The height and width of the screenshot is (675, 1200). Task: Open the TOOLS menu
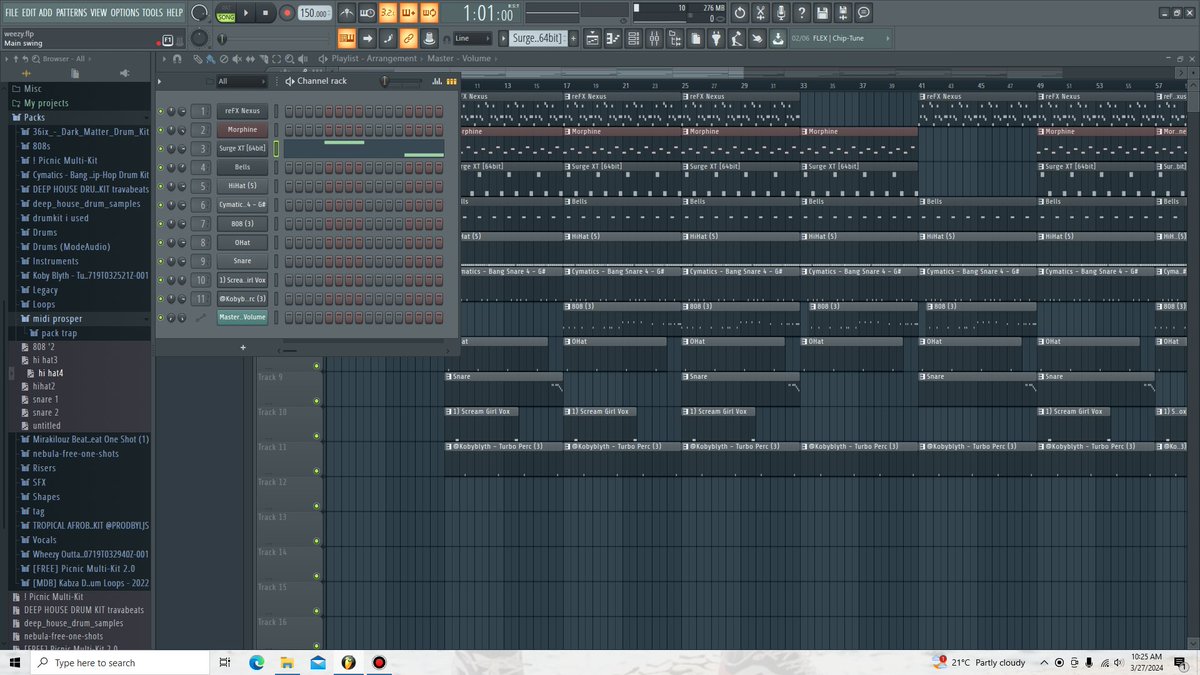pyautogui.click(x=153, y=12)
